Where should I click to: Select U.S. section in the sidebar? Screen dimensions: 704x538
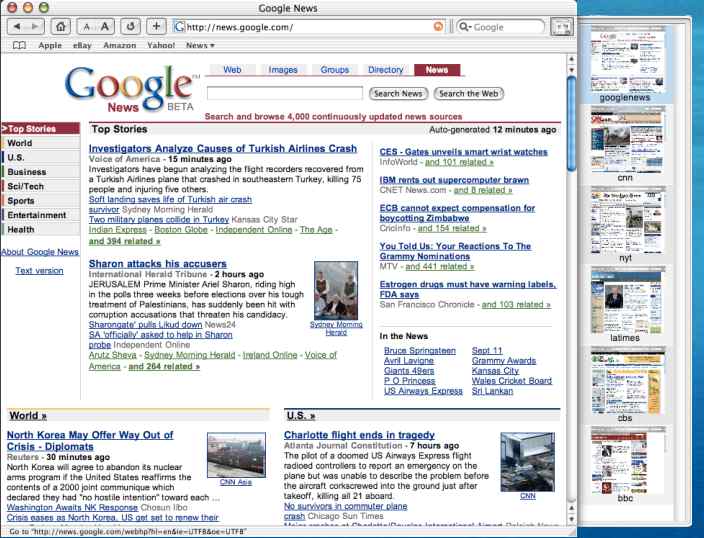click(40, 158)
